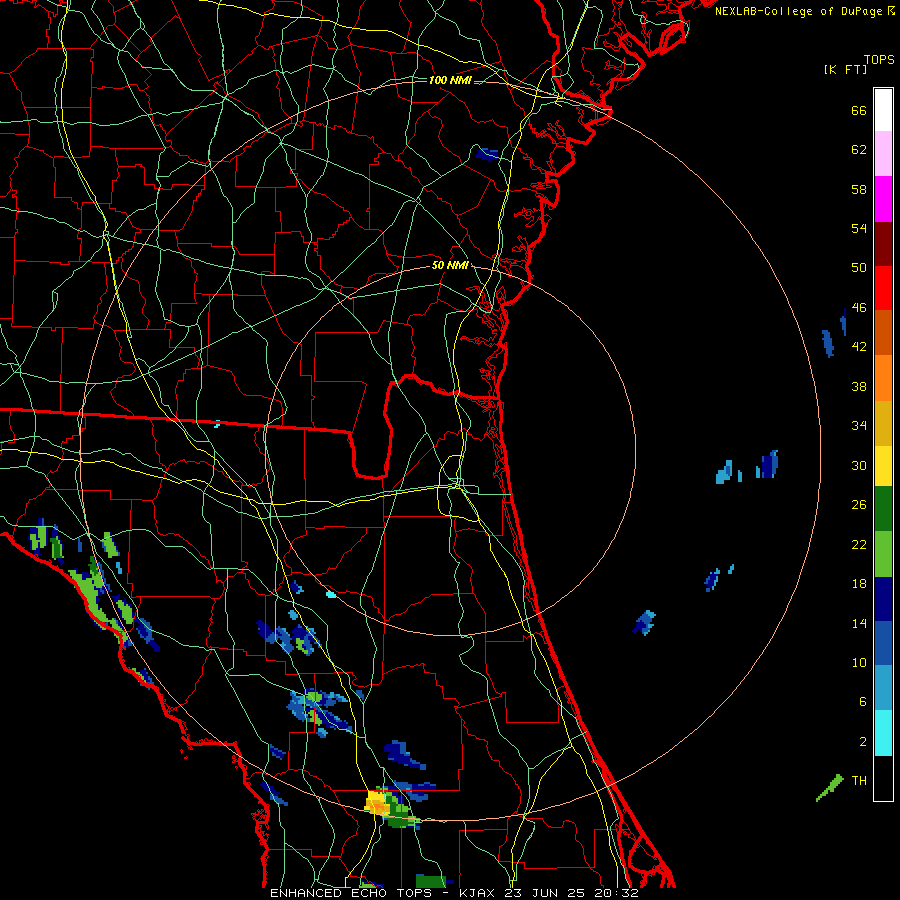Click the yellow-orange high echo top cell
The height and width of the screenshot is (900, 900).
tap(377, 802)
